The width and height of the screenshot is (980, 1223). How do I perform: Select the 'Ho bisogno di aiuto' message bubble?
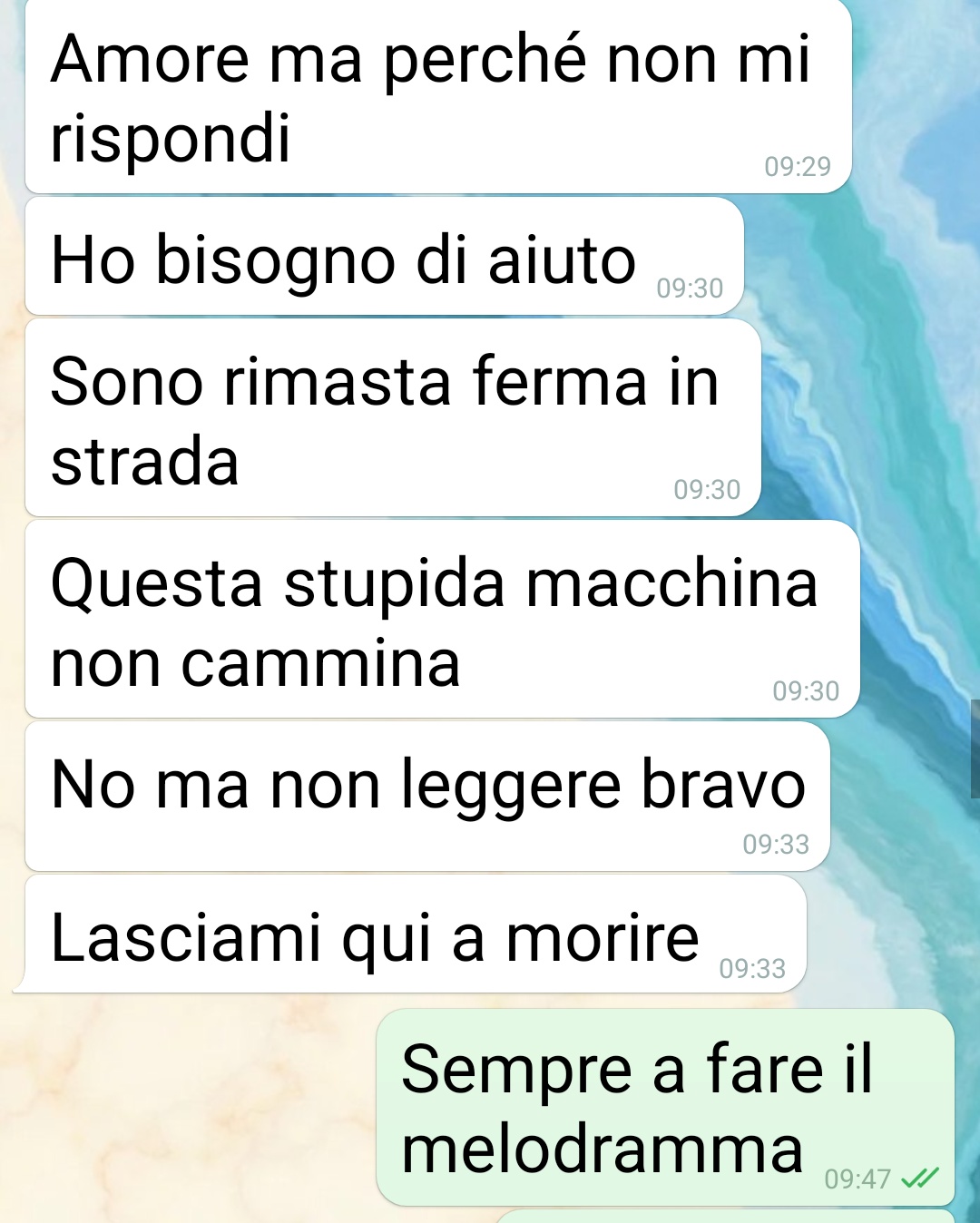pyautogui.click(x=385, y=257)
